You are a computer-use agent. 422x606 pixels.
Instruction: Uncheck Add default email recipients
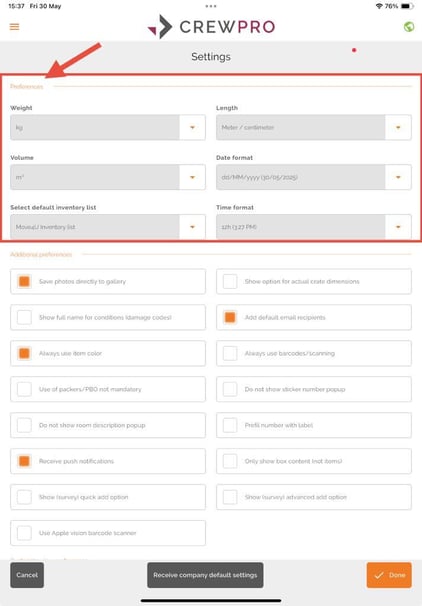[x=230, y=317]
